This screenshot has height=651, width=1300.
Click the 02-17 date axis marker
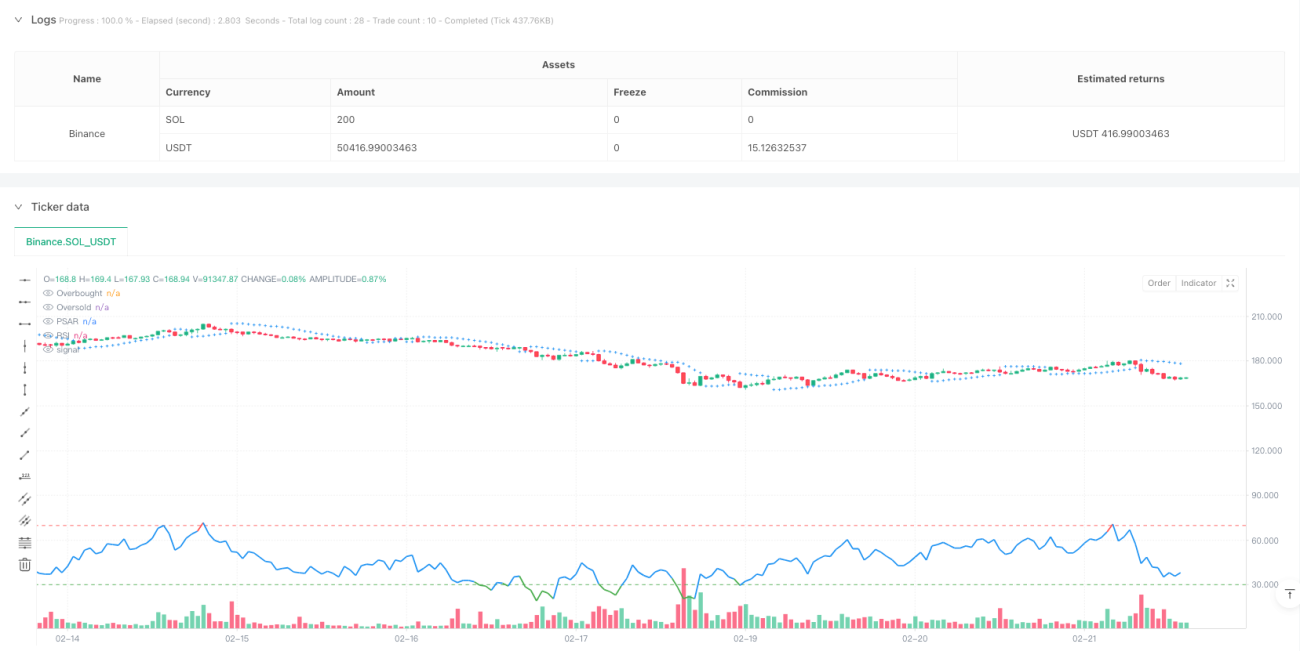tap(575, 638)
